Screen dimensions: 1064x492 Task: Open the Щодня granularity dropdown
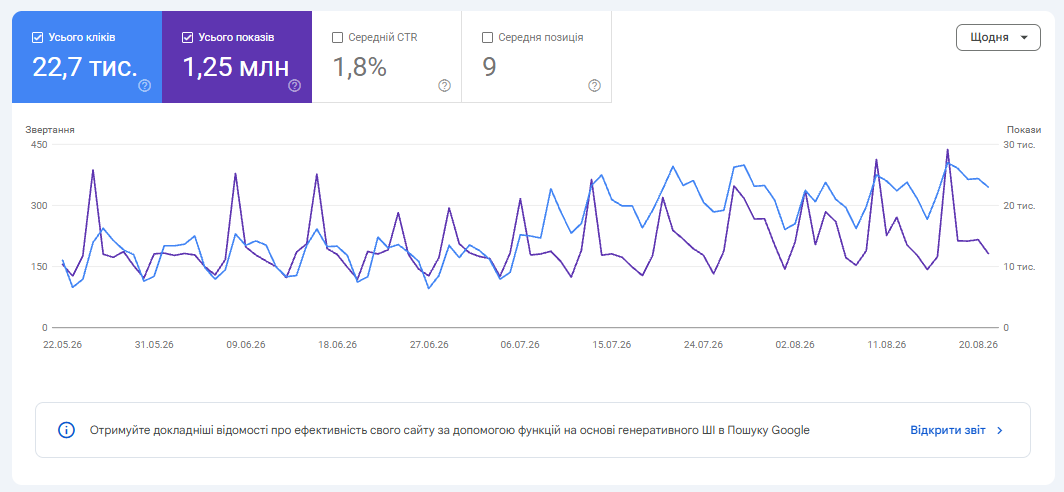[998, 37]
